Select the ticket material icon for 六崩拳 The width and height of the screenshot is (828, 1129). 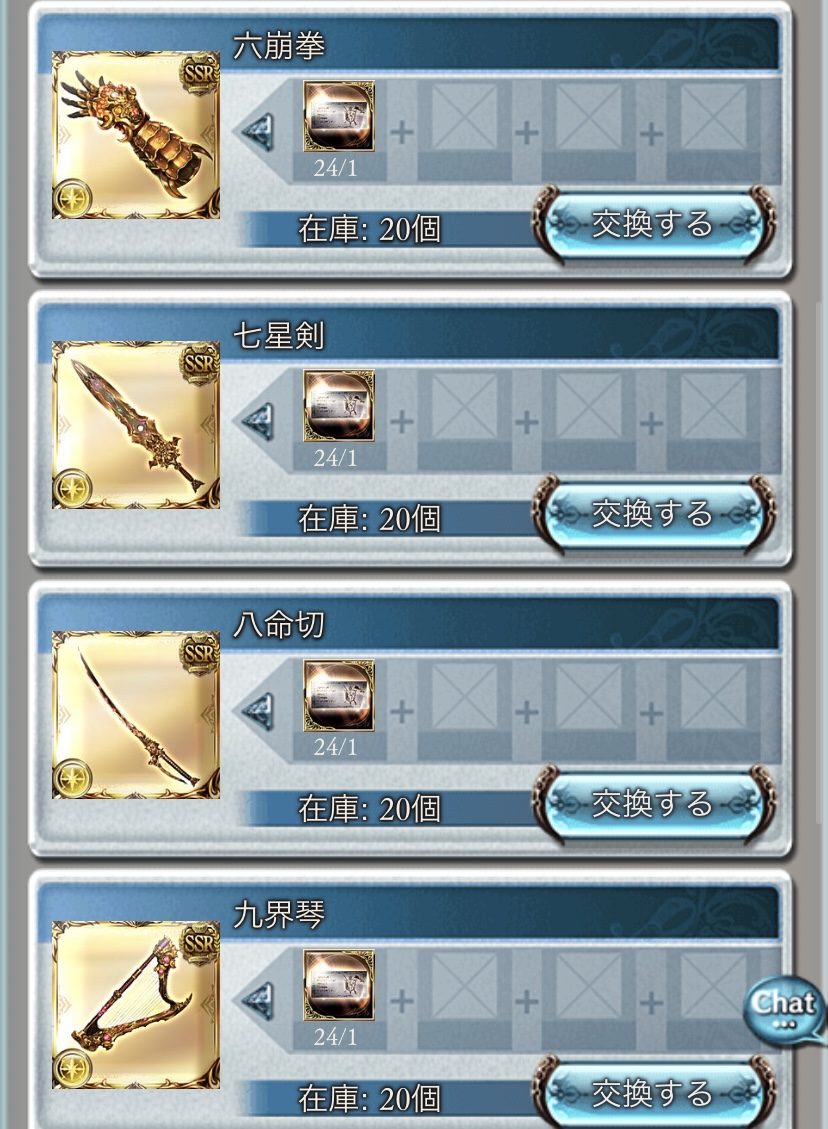pos(338,116)
